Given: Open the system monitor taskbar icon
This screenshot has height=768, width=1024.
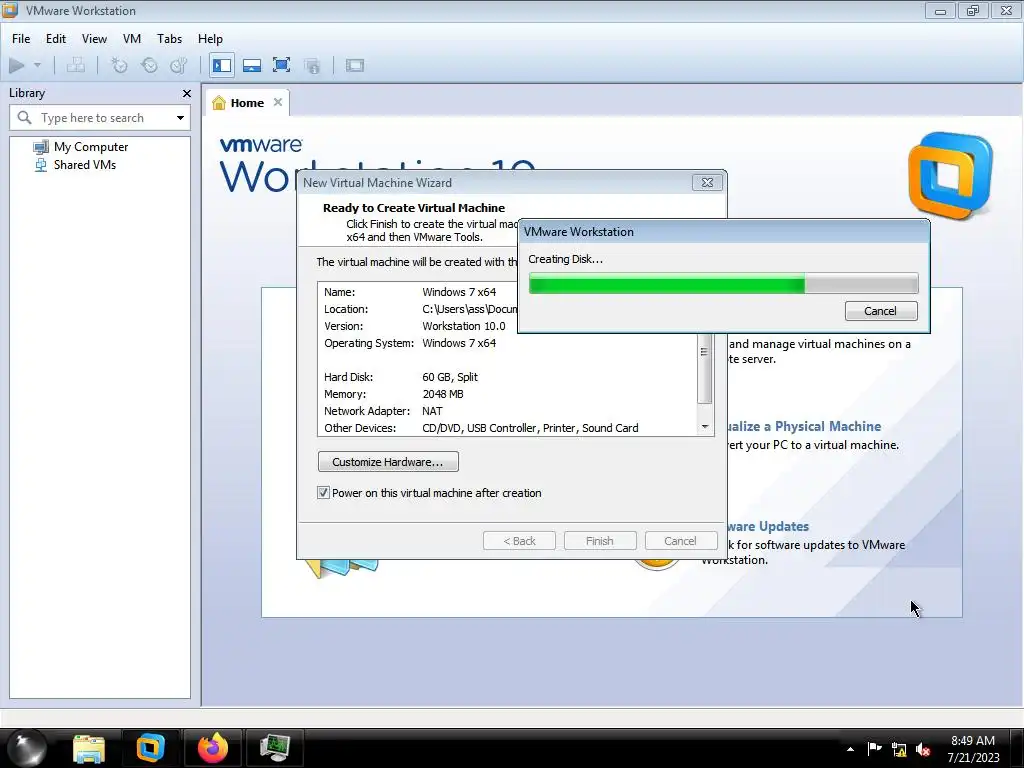Looking at the screenshot, I should [274, 748].
